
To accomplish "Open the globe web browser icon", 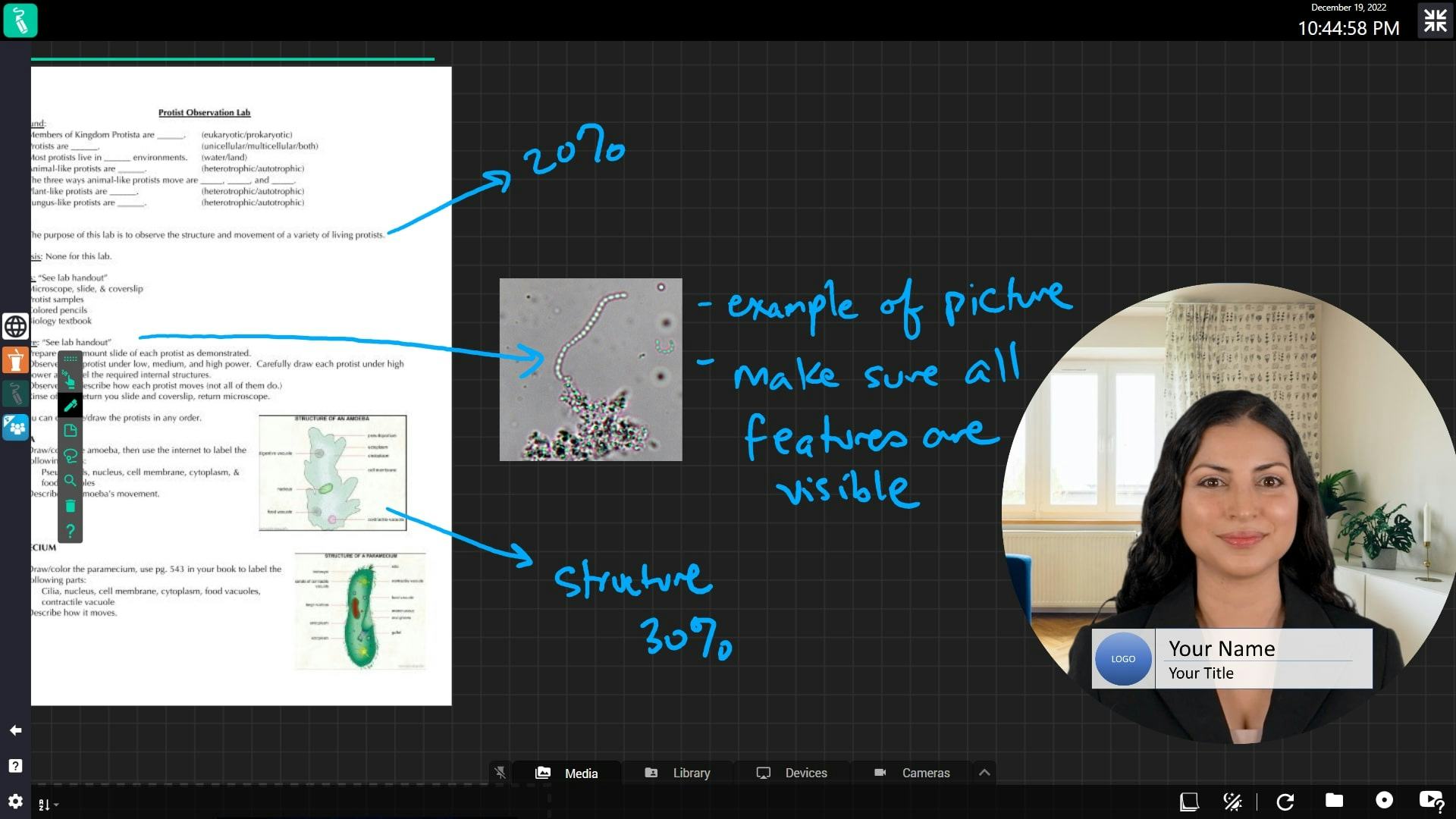I will (x=15, y=327).
